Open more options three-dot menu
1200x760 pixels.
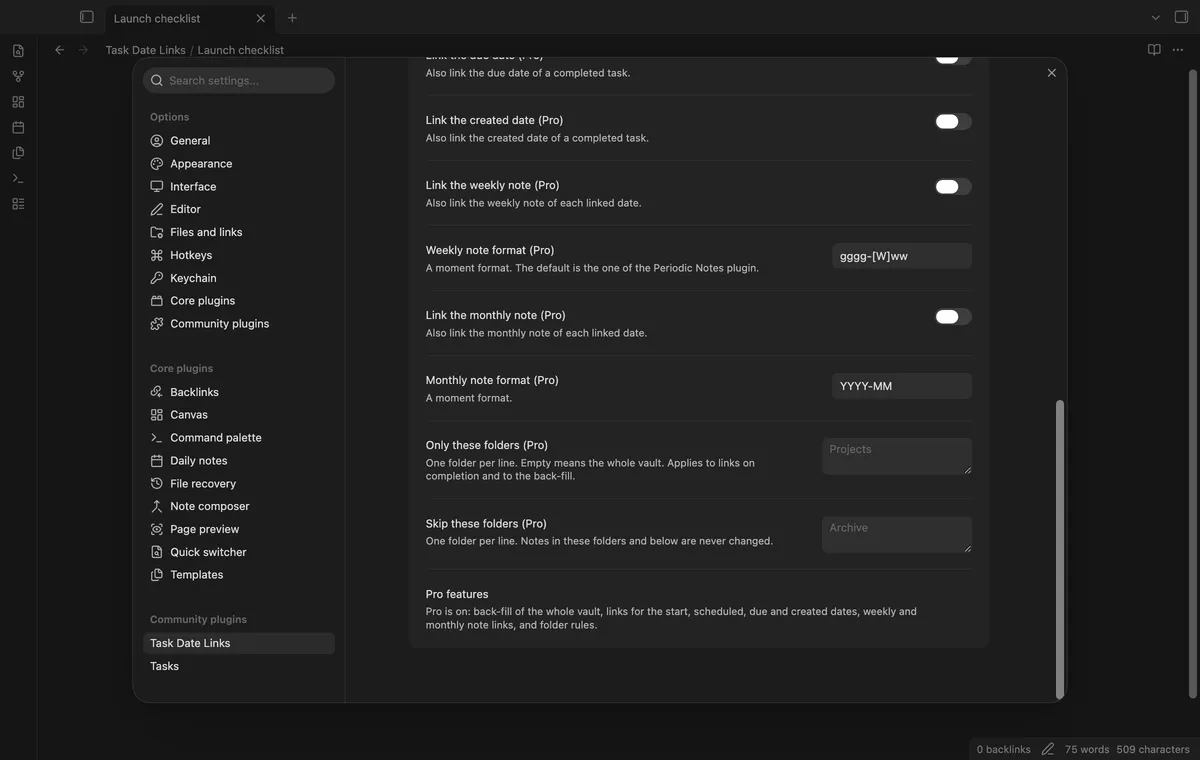click(1180, 50)
